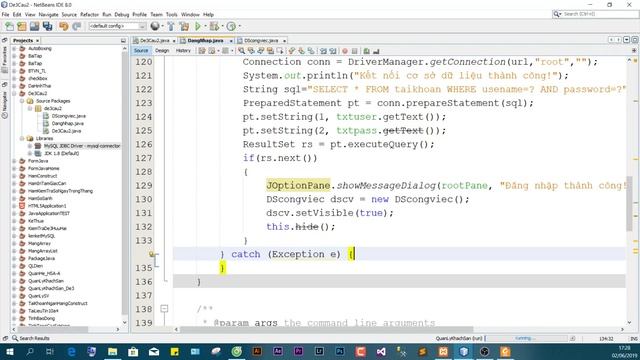Collapse the code fold at line 138

click(x=164, y=309)
